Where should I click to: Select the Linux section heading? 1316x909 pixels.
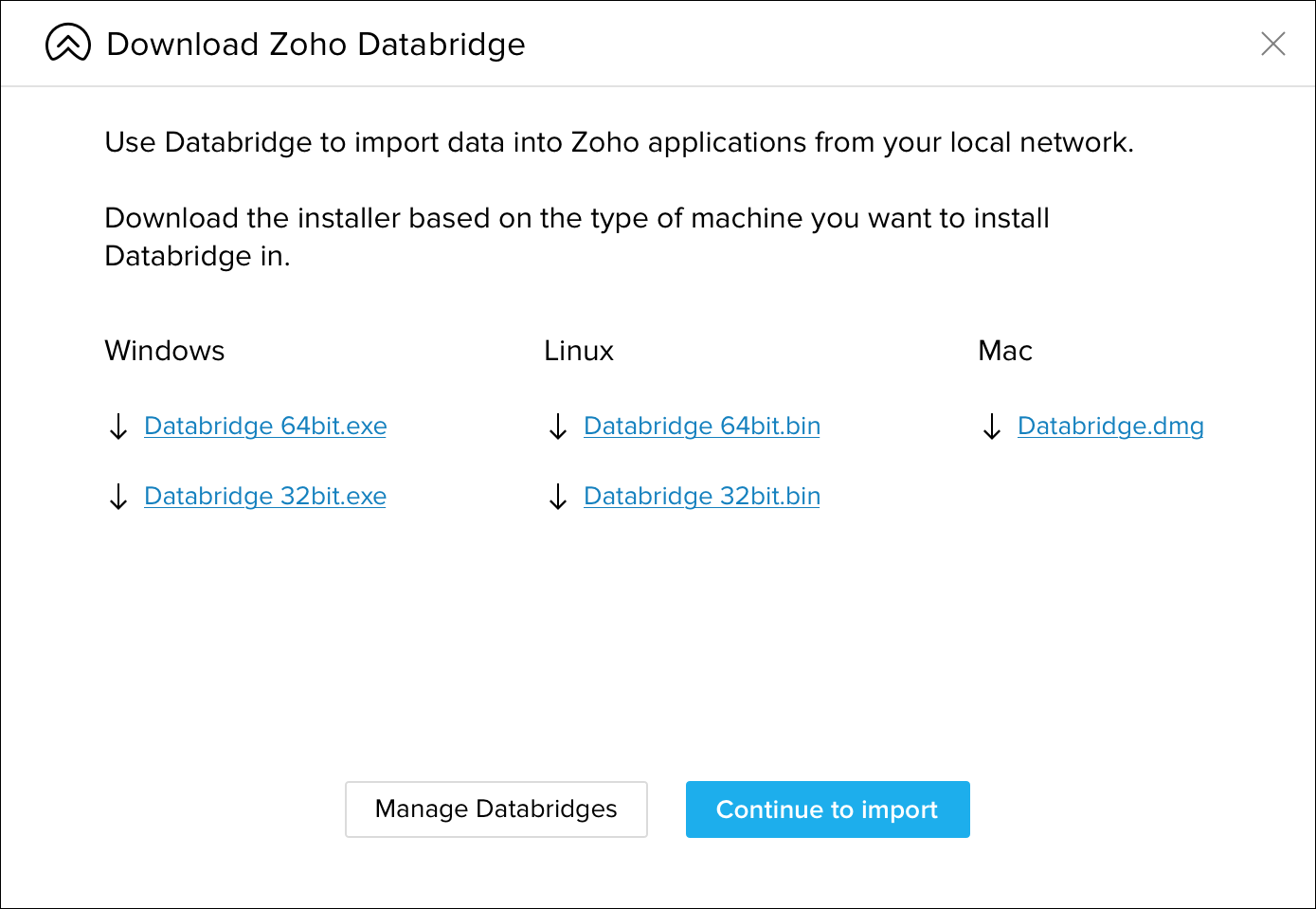click(x=578, y=351)
